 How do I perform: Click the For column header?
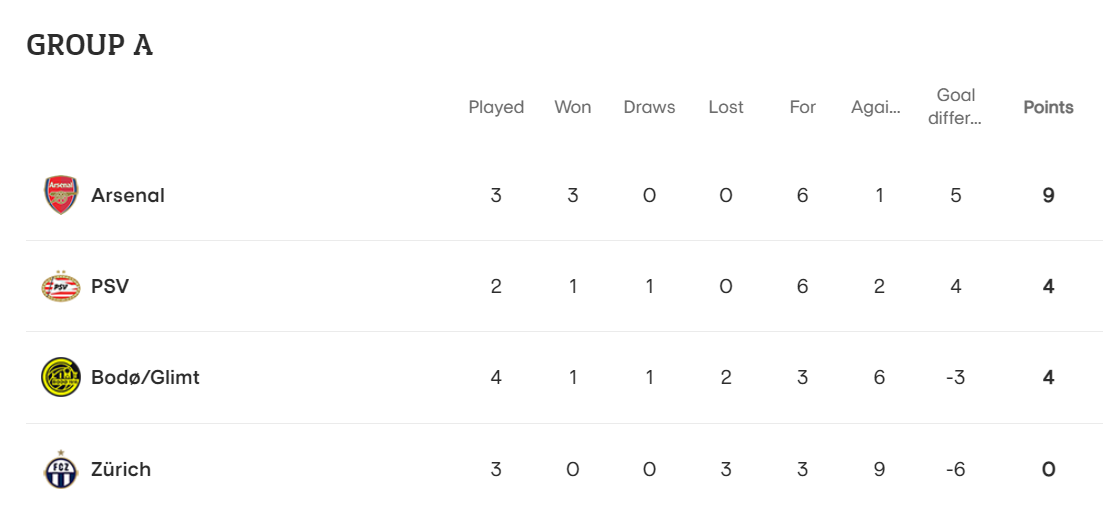click(x=803, y=107)
